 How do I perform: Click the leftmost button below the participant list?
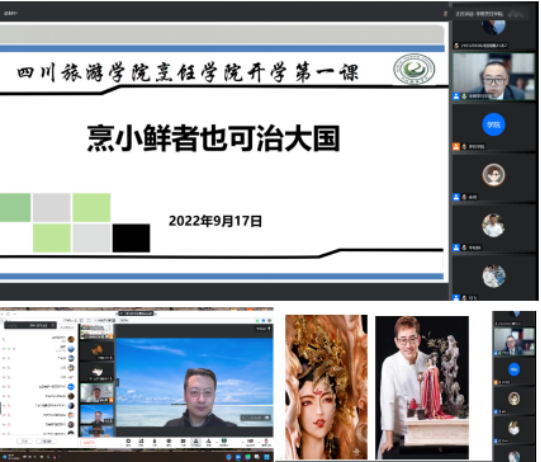pyautogui.click(x=24, y=441)
